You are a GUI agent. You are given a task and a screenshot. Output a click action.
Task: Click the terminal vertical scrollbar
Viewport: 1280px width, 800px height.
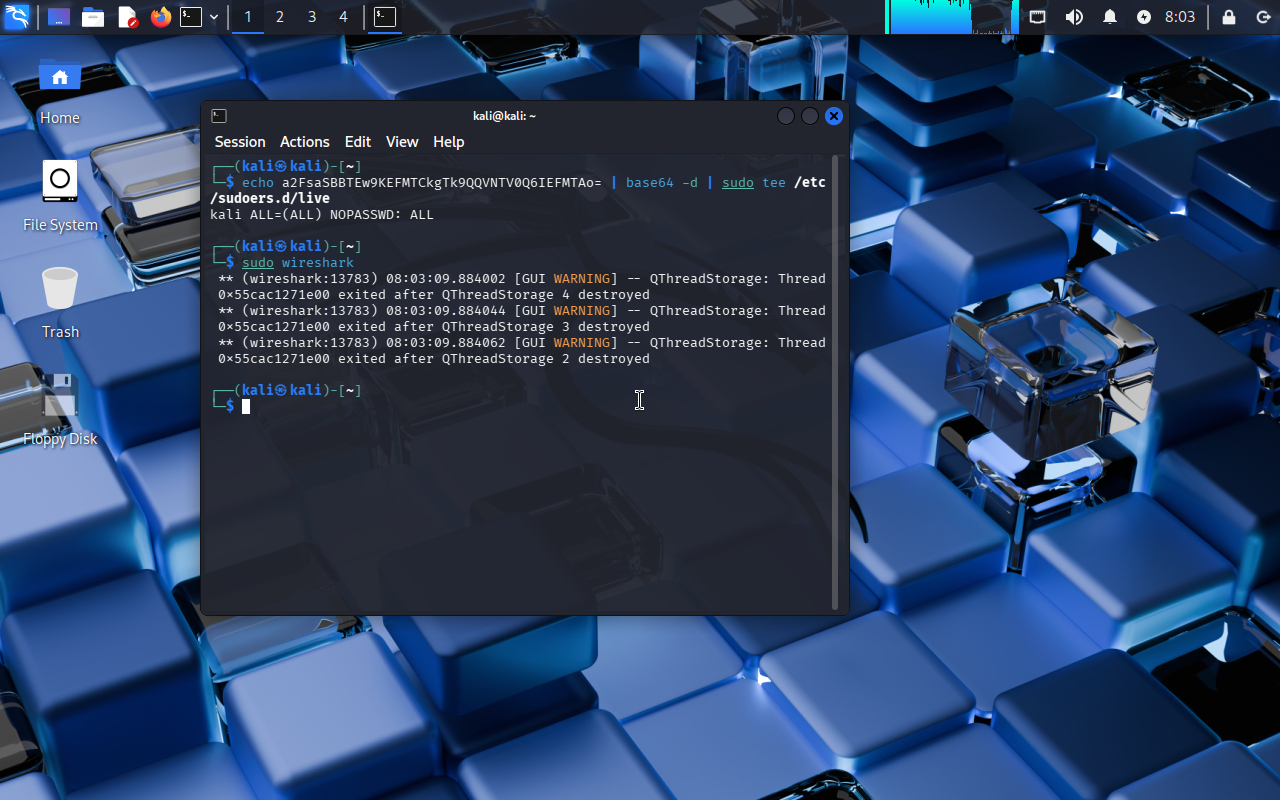(836, 380)
